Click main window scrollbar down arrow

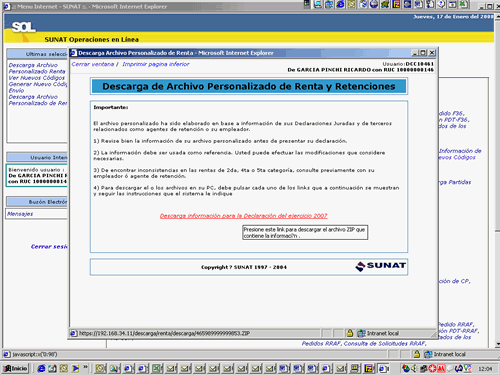click(x=497, y=344)
